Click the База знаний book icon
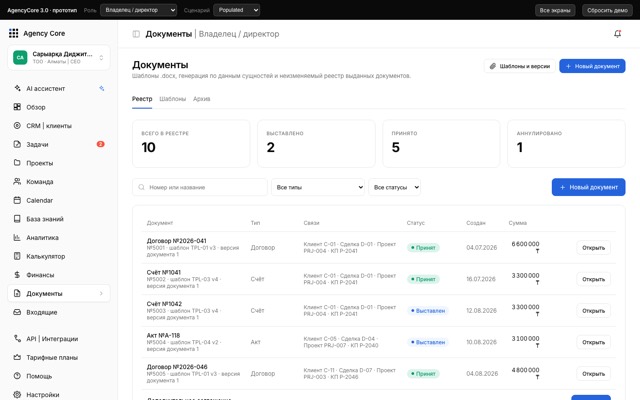Viewport: 640px width, 400px height. point(17,219)
